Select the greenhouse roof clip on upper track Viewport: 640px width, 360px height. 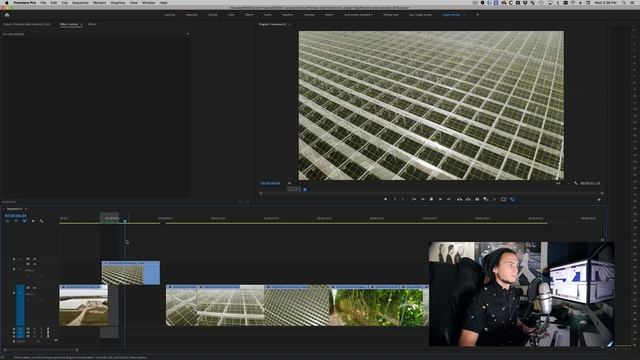tap(131, 273)
